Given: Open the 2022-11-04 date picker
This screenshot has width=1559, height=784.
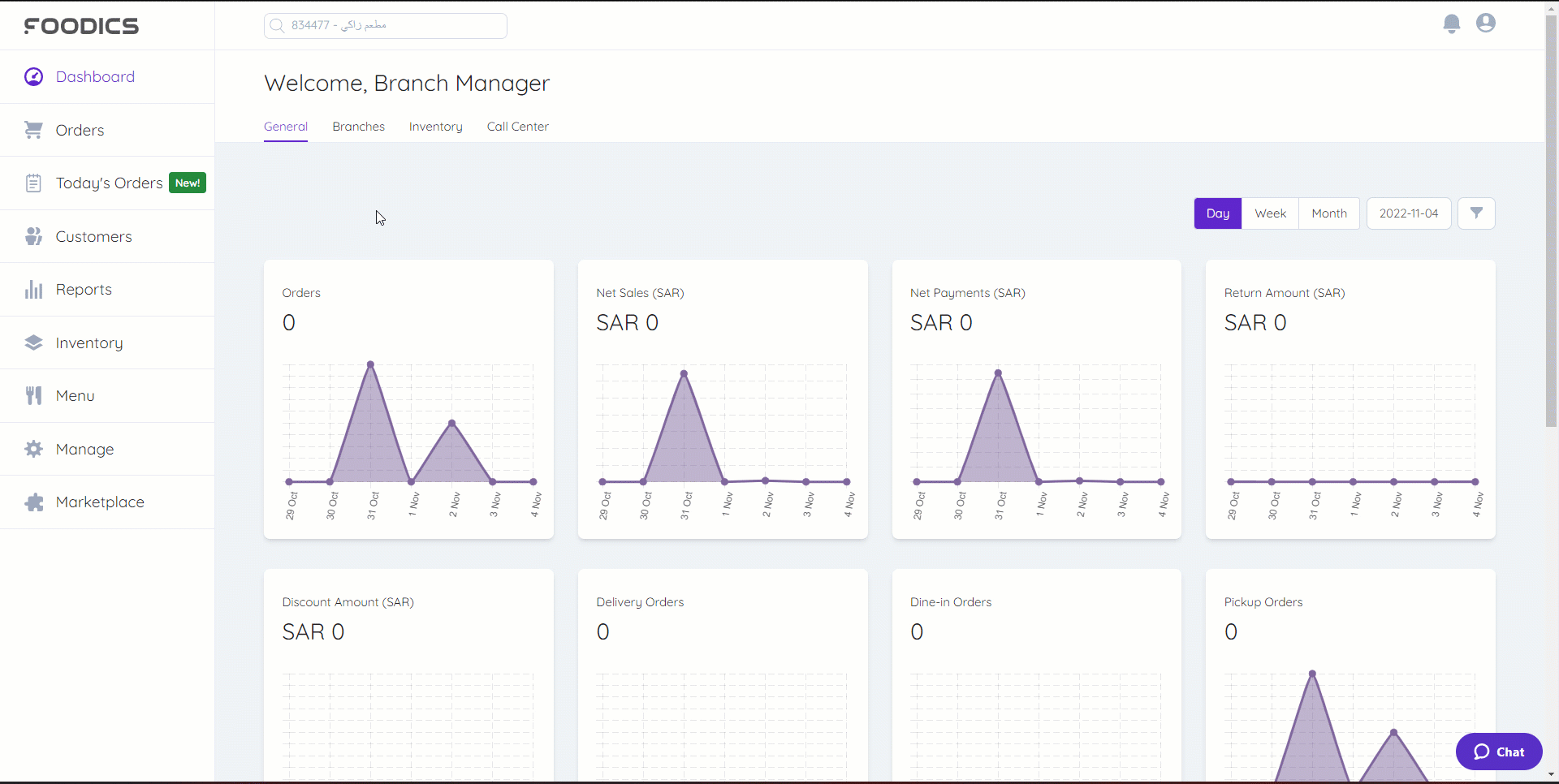Looking at the screenshot, I should click(1408, 213).
